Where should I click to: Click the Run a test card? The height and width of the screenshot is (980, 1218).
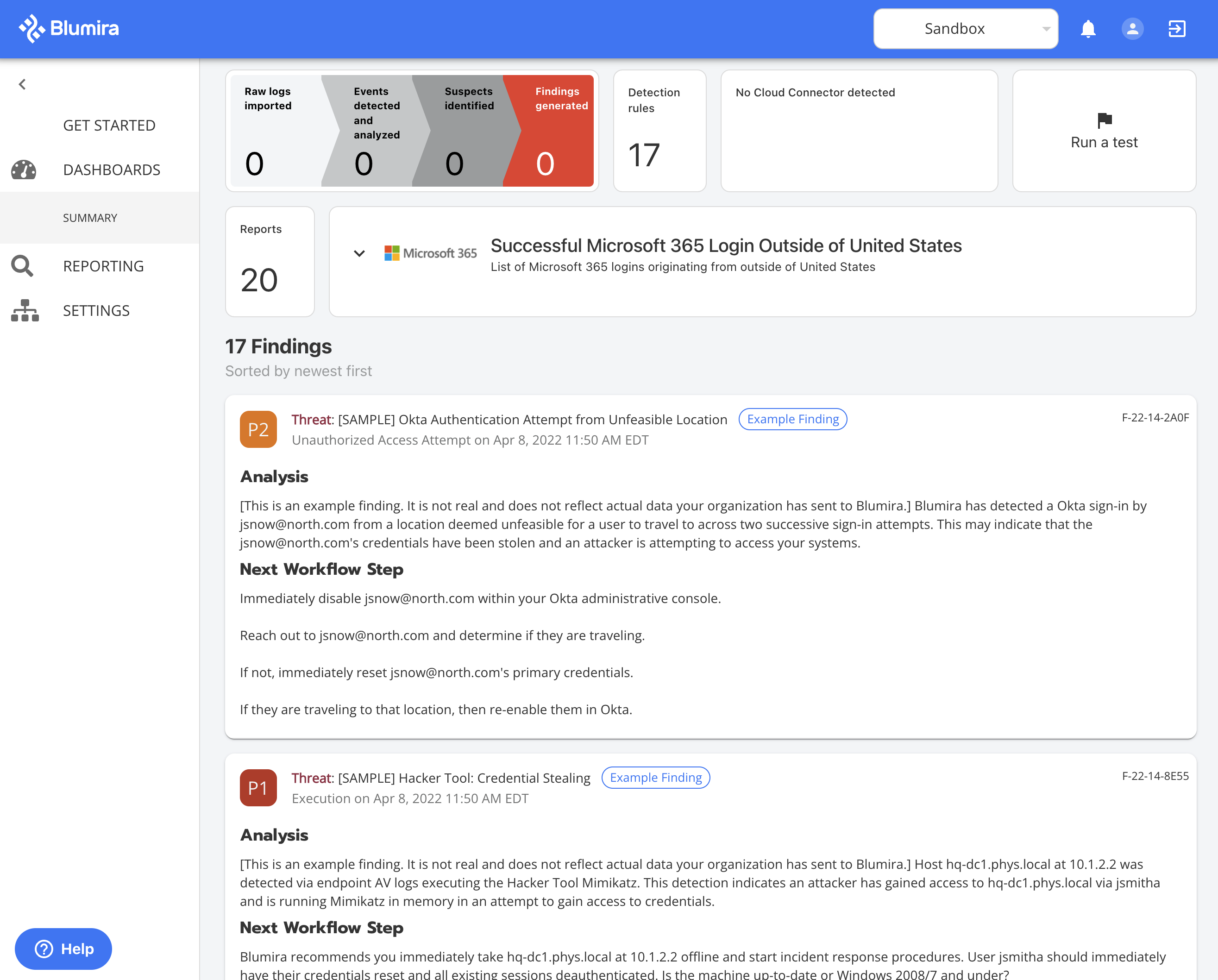[1104, 131]
